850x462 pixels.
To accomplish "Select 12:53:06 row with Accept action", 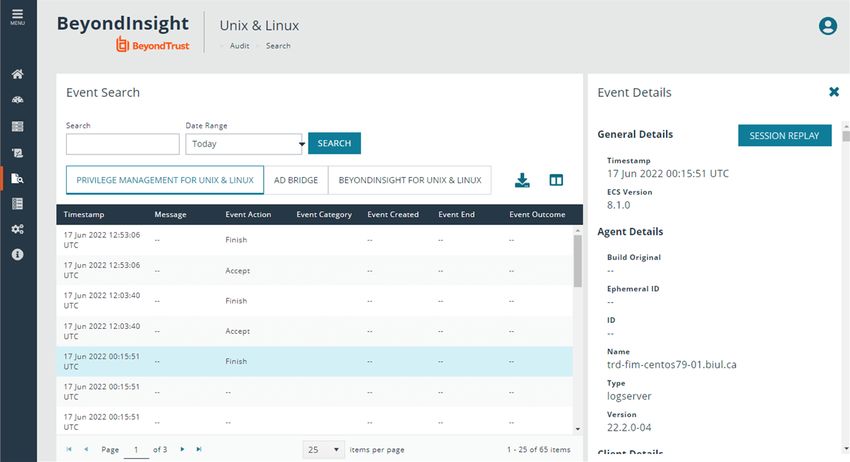I will point(314,271).
